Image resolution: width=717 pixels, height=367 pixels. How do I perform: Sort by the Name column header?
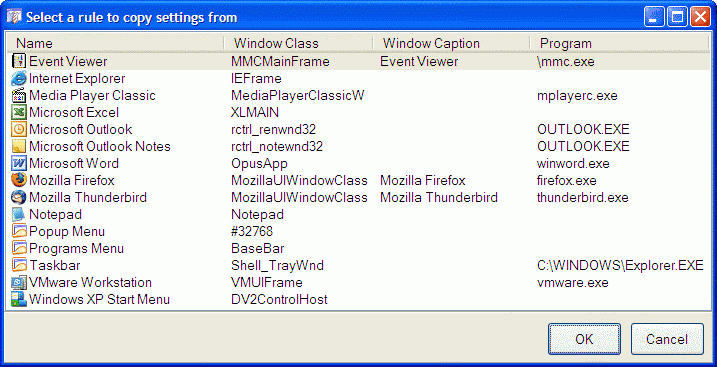[115, 43]
